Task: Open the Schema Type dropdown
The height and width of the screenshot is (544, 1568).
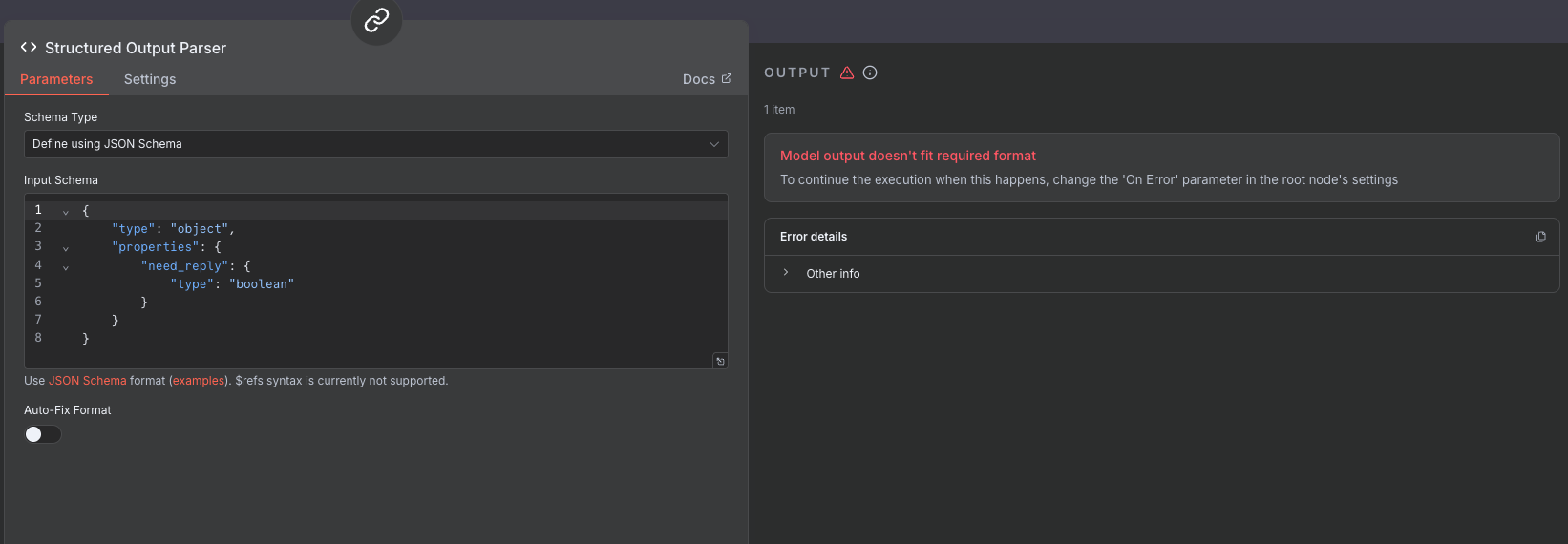Action: coord(375,144)
